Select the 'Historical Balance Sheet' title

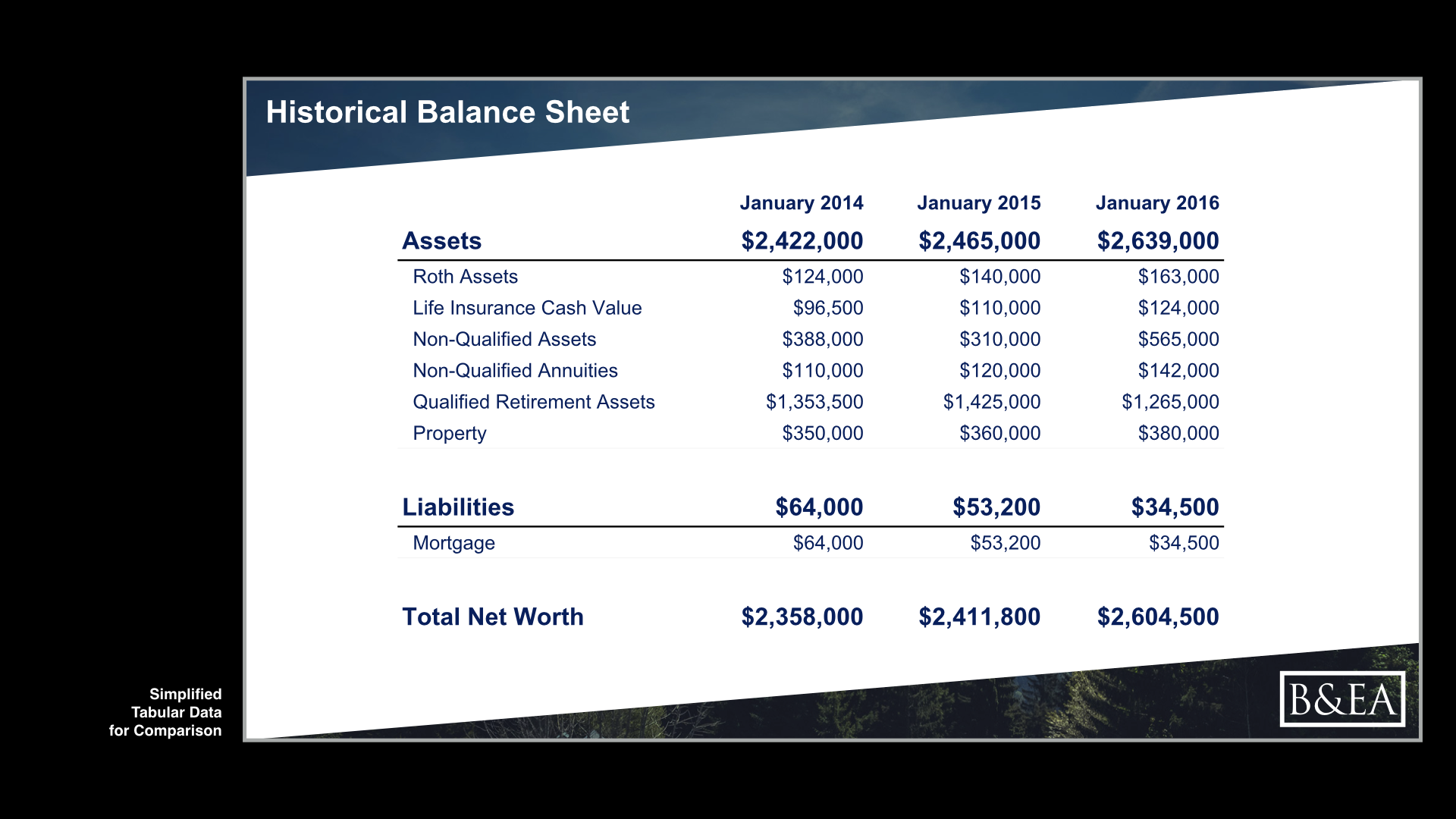pyautogui.click(x=447, y=112)
